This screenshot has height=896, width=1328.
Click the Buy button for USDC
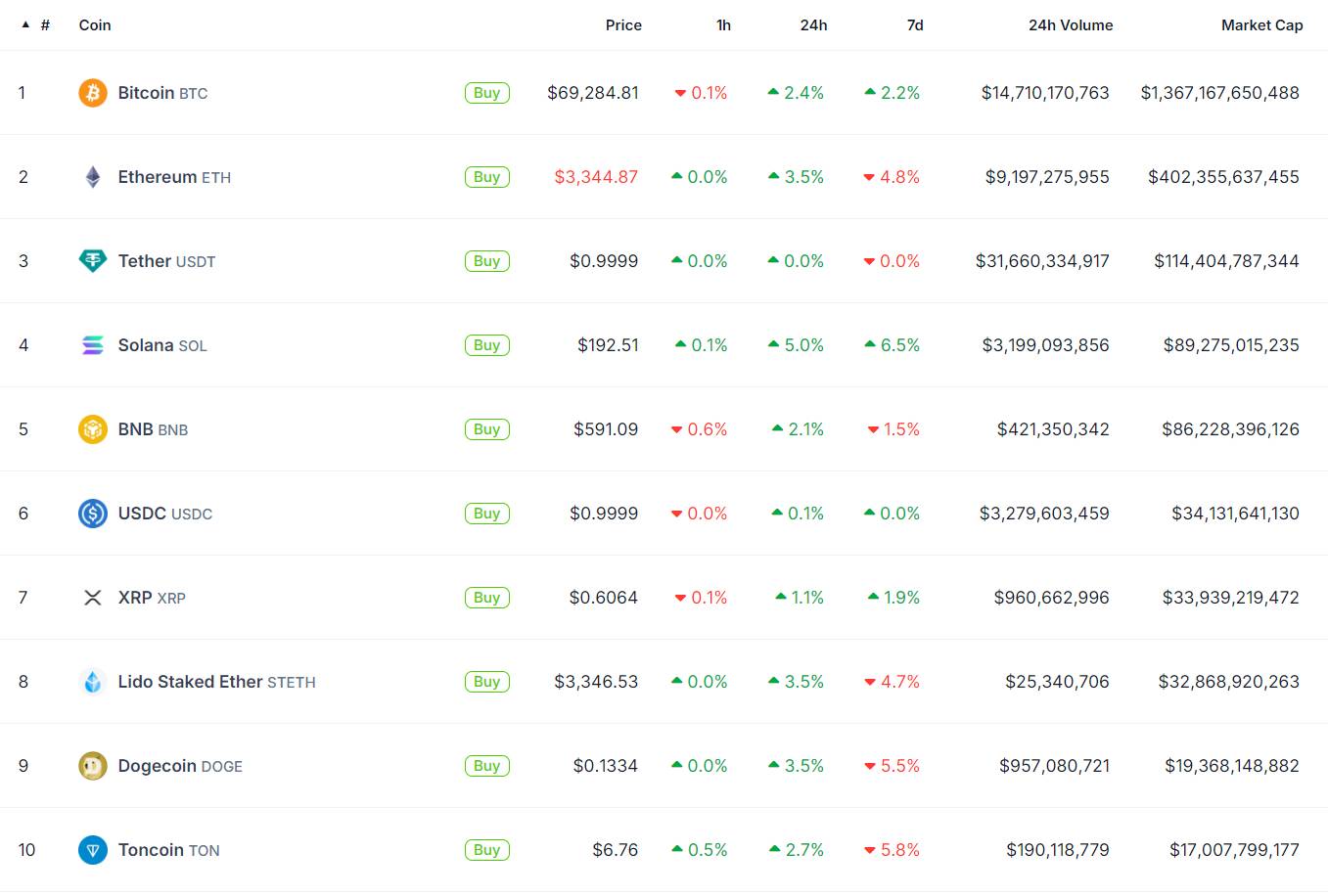pos(487,514)
